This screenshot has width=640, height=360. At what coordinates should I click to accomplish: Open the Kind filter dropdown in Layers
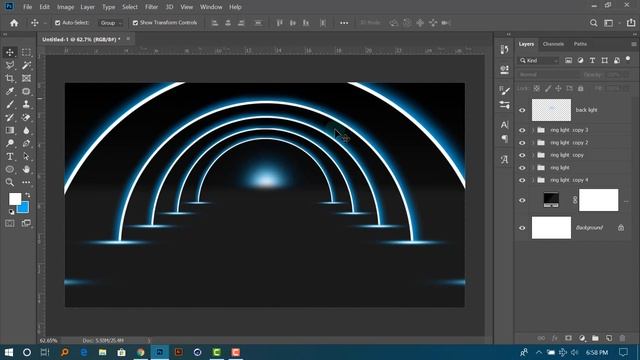(538, 60)
